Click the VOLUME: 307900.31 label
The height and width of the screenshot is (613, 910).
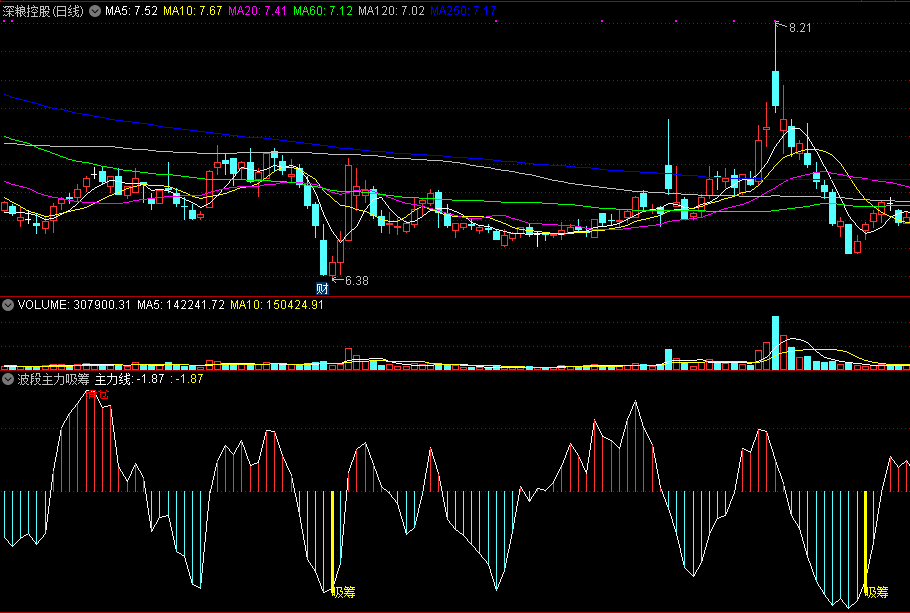(74, 305)
